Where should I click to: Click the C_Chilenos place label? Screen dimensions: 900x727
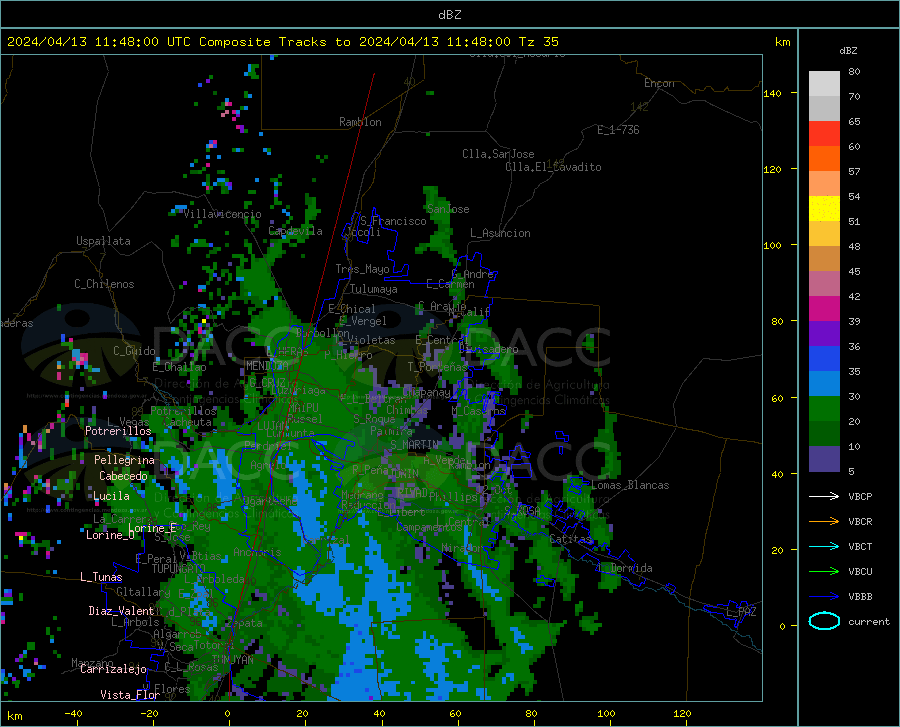104,284
